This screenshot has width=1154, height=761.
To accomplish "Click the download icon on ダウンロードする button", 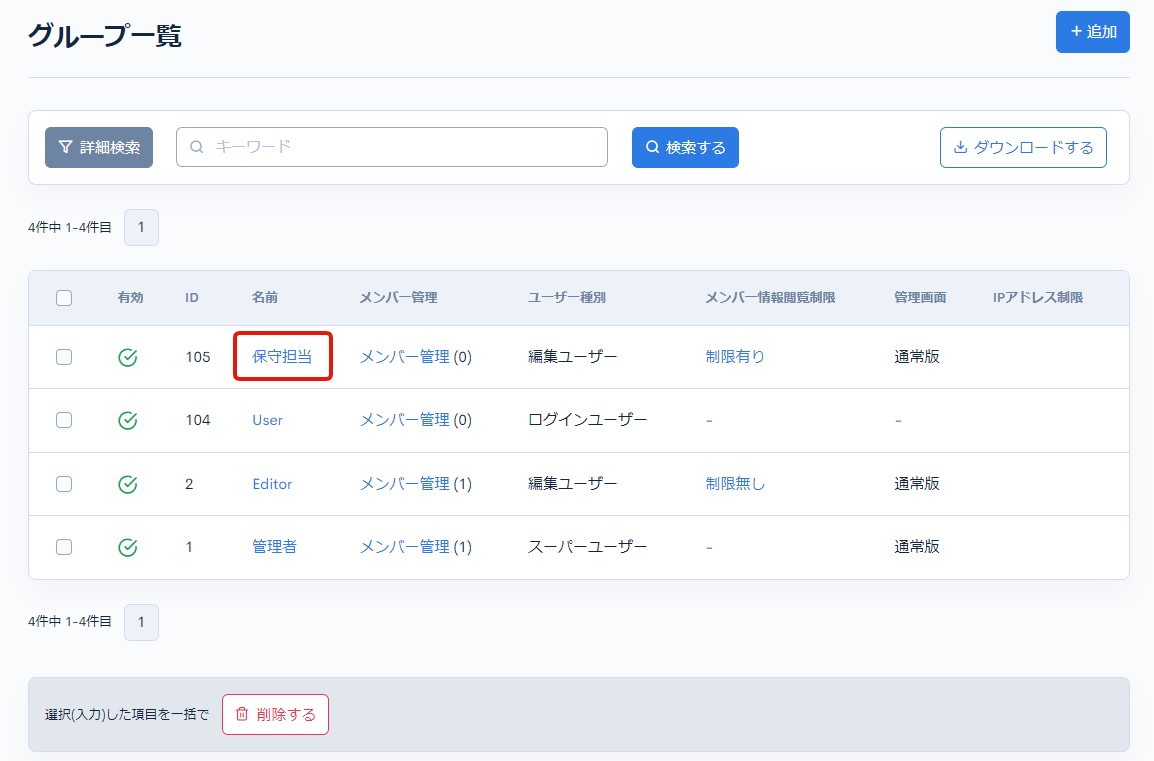I will point(959,147).
